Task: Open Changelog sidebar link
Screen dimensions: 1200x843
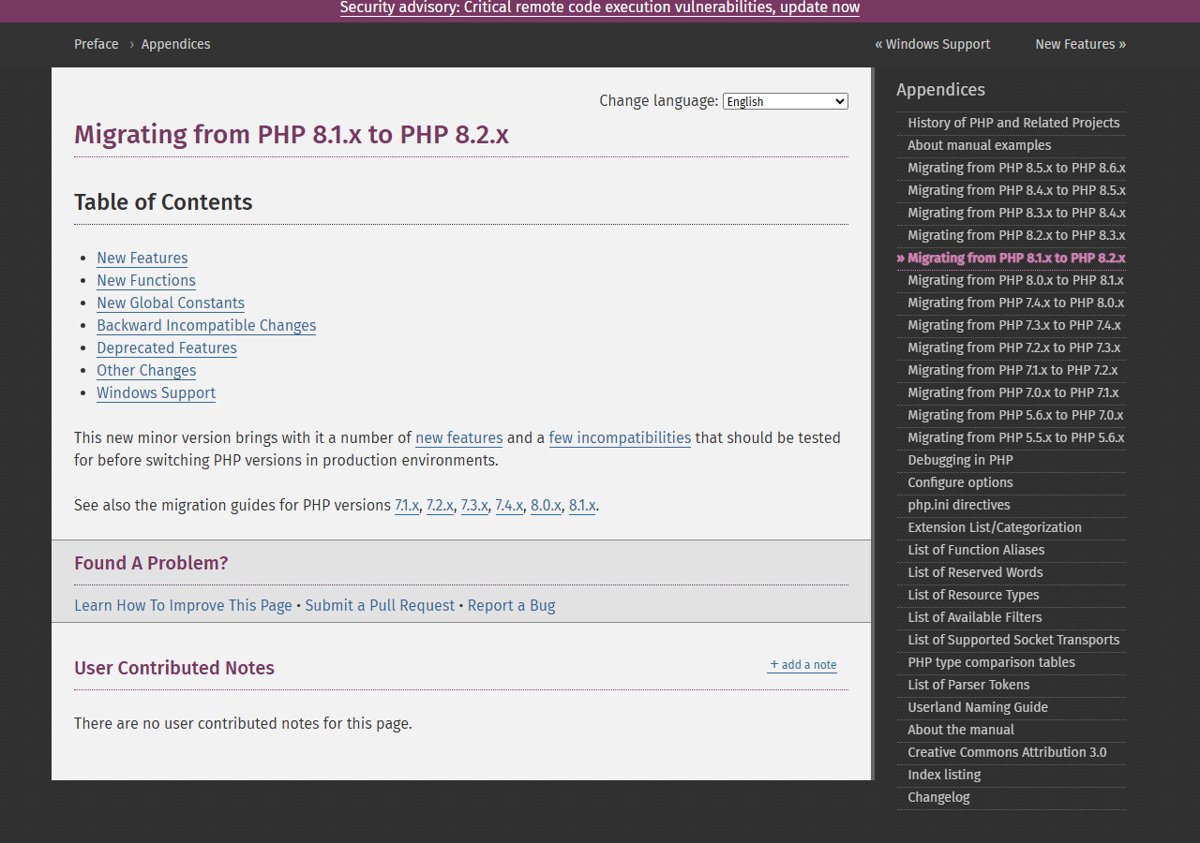Action: 938,798
